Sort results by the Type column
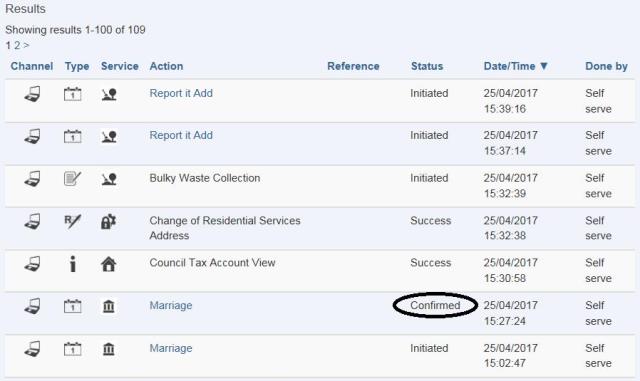This screenshot has width=640, height=381. pos(77,66)
